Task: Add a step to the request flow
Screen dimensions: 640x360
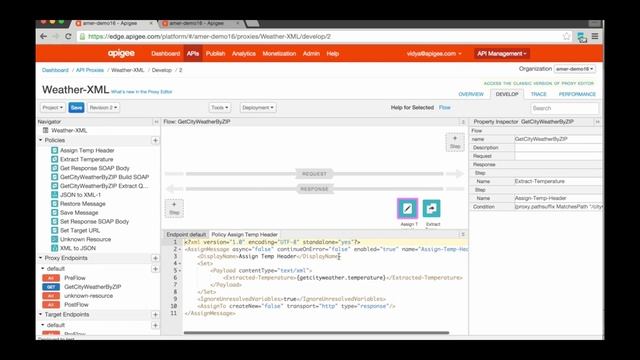Action: (x=455, y=142)
